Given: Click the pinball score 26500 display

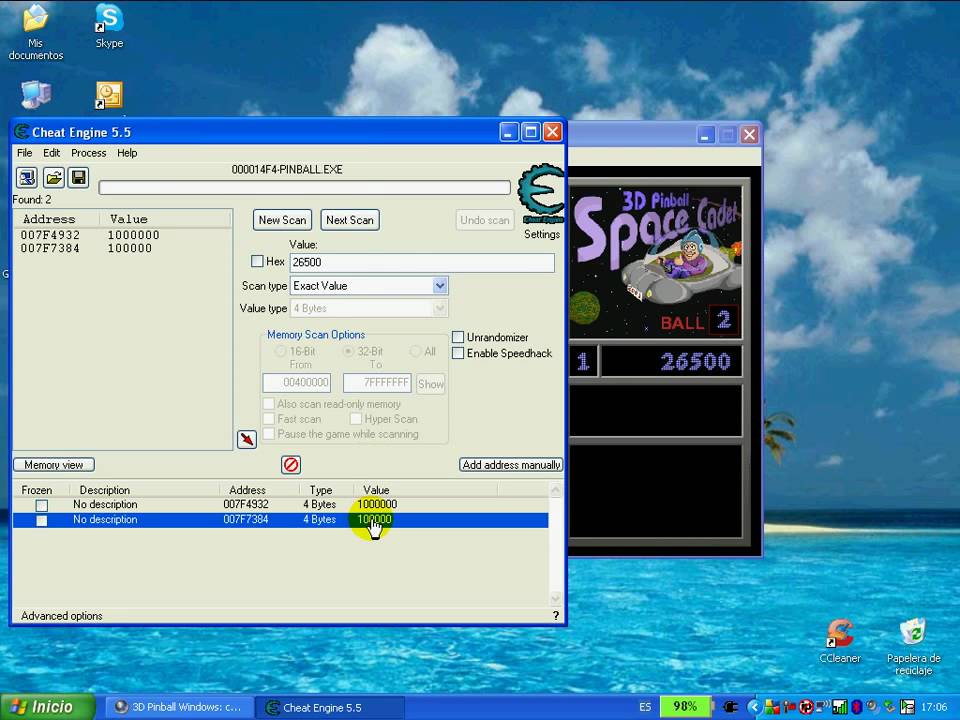Looking at the screenshot, I should tap(672, 362).
